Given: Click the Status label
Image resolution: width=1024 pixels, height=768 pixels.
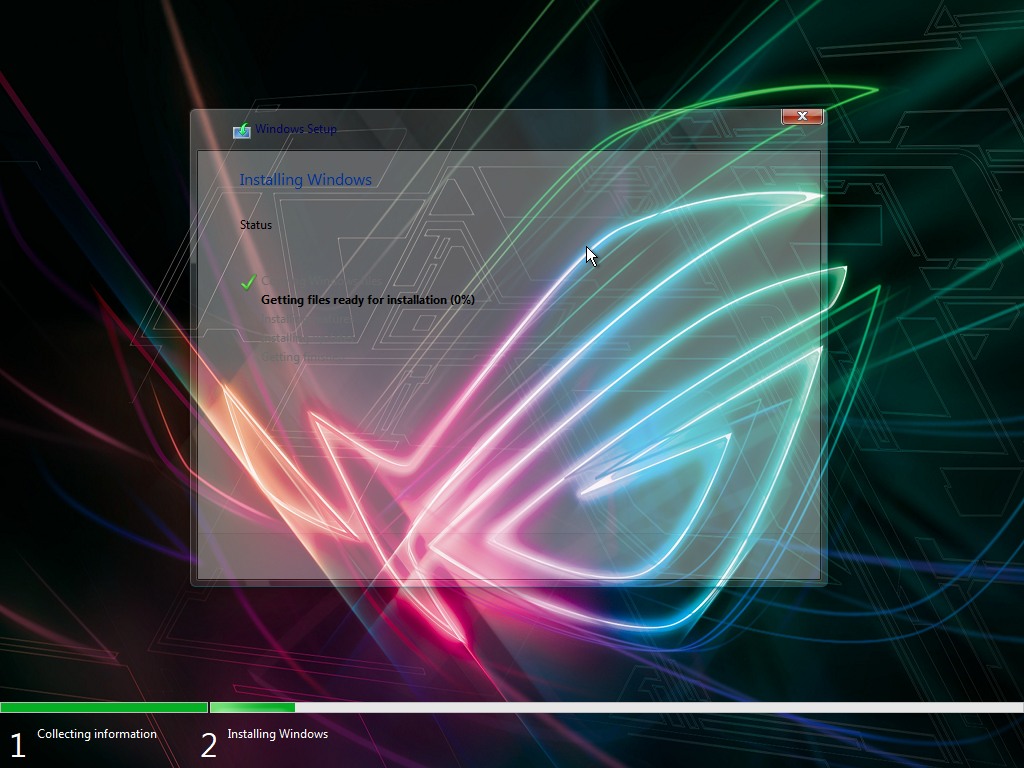Looking at the screenshot, I should (255, 225).
